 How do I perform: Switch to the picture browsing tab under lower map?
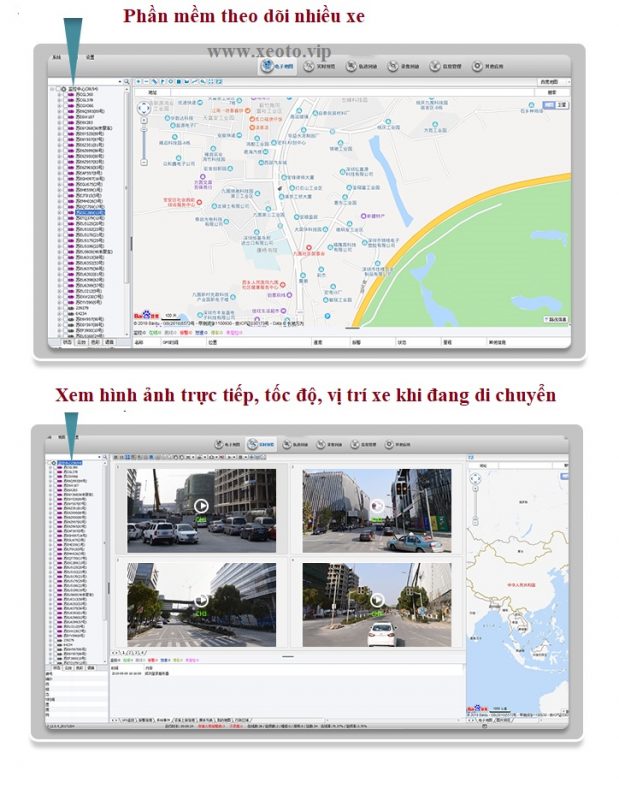(x=503, y=720)
